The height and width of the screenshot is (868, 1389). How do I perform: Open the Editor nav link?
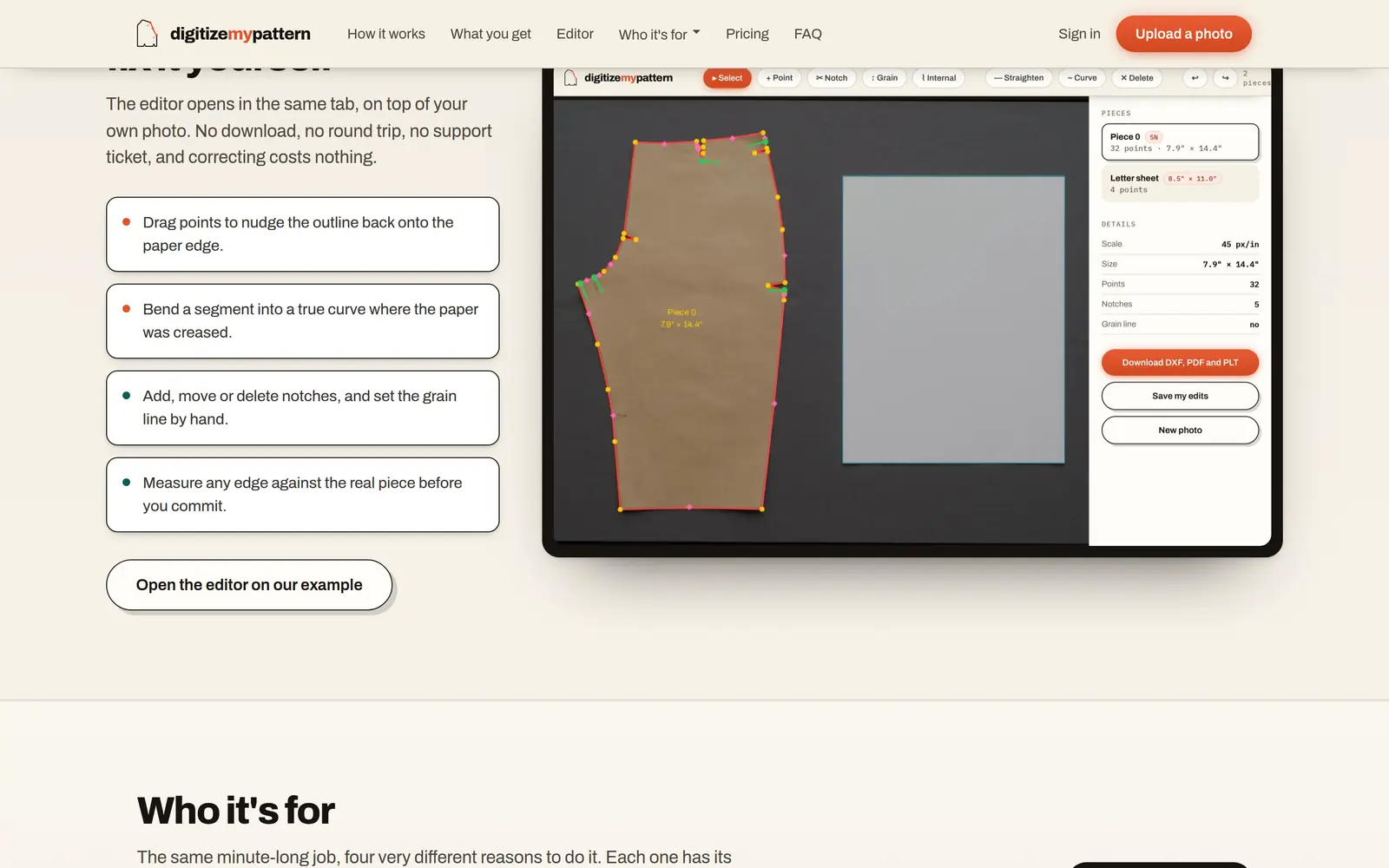coord(575,34)
